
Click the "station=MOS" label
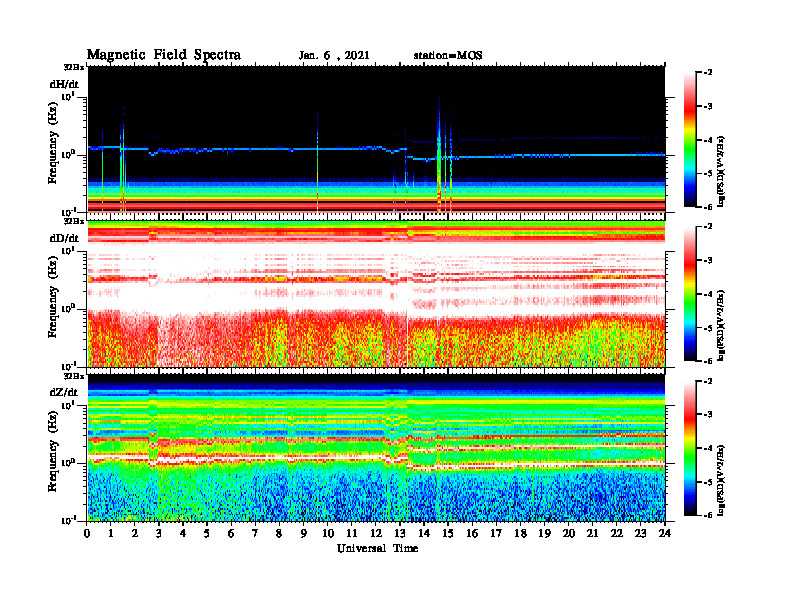[x=448, y=56]
